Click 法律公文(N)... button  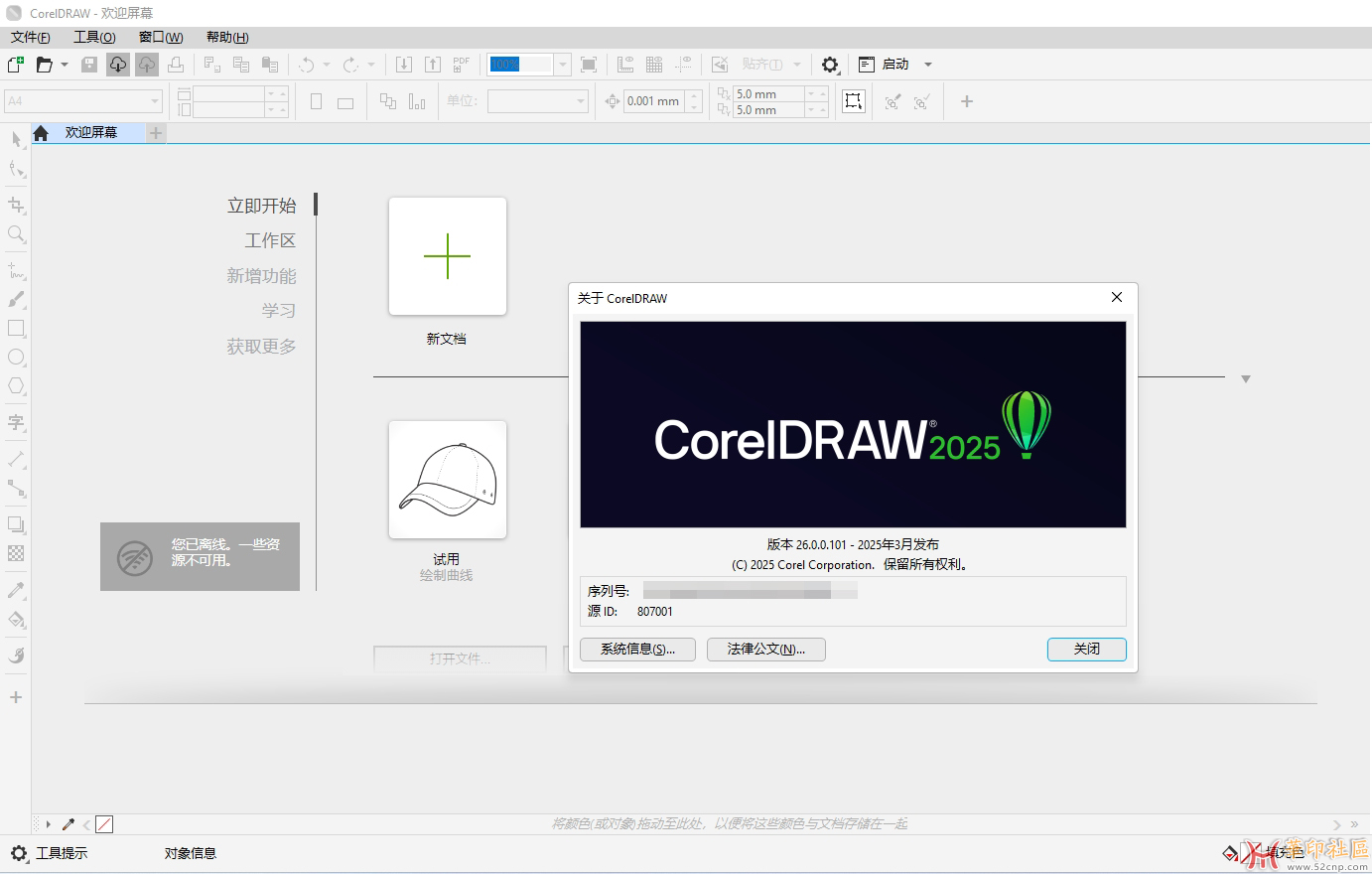(x=766, y=649)
